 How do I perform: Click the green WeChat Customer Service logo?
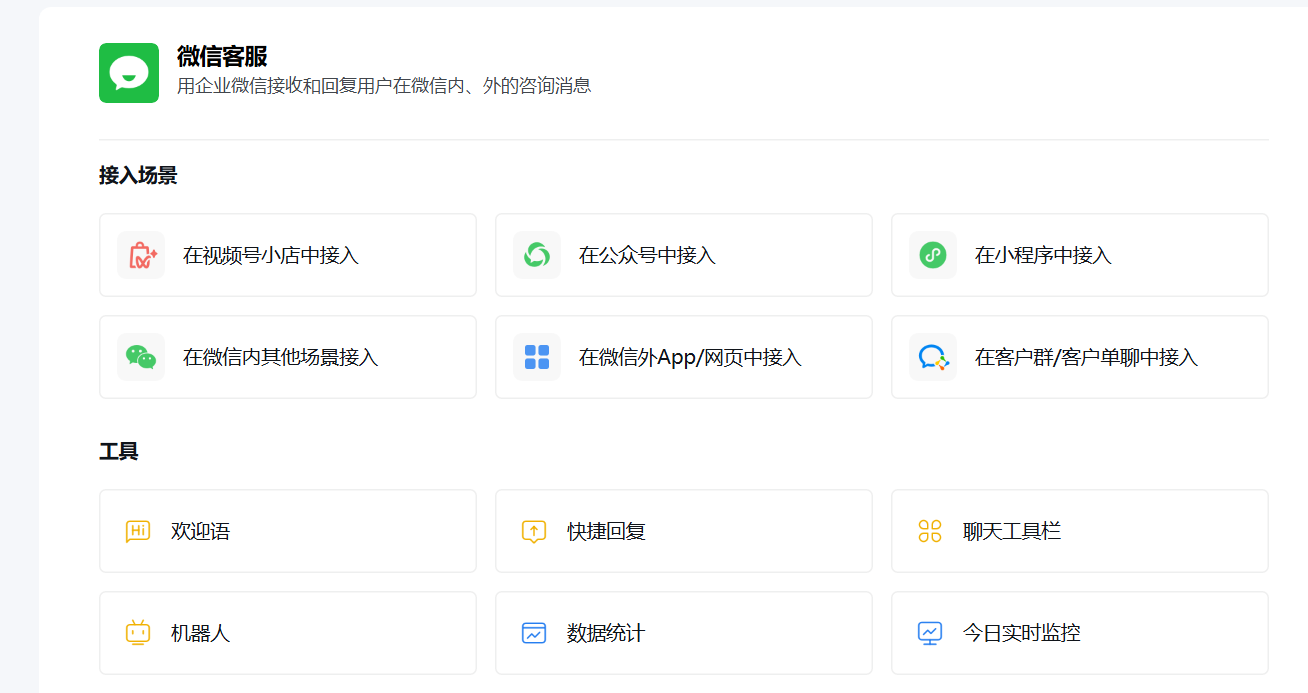[129, 73]
